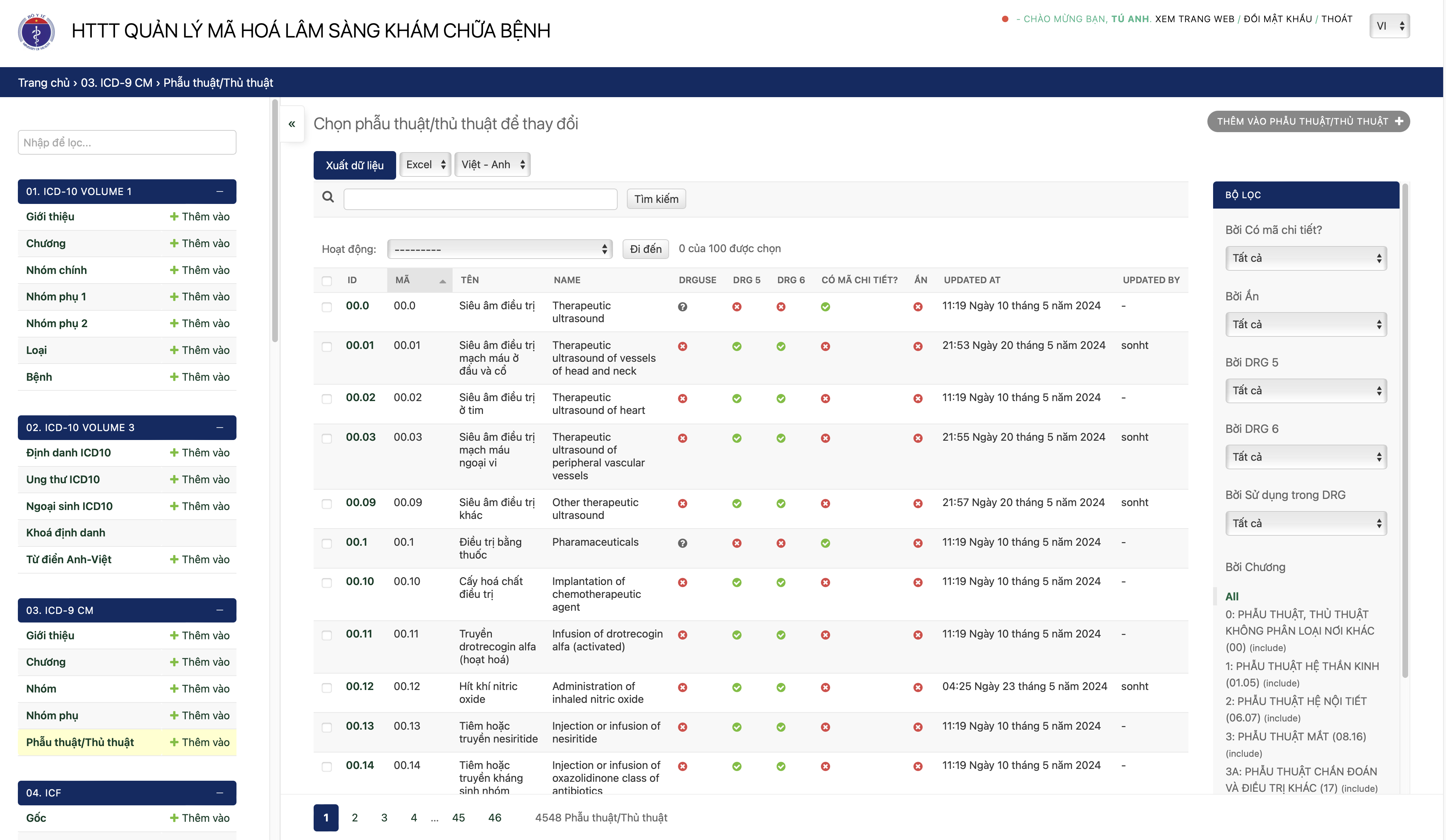Click green check DRG 5 icon in row 00.01

point(736,346)
